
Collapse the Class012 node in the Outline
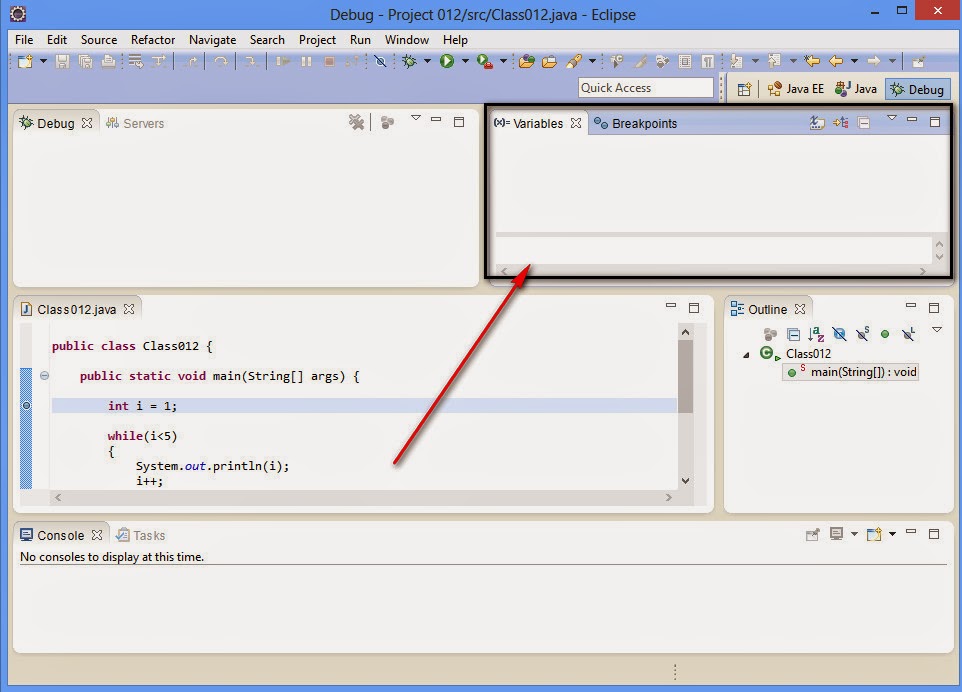[x=744, y=353]
